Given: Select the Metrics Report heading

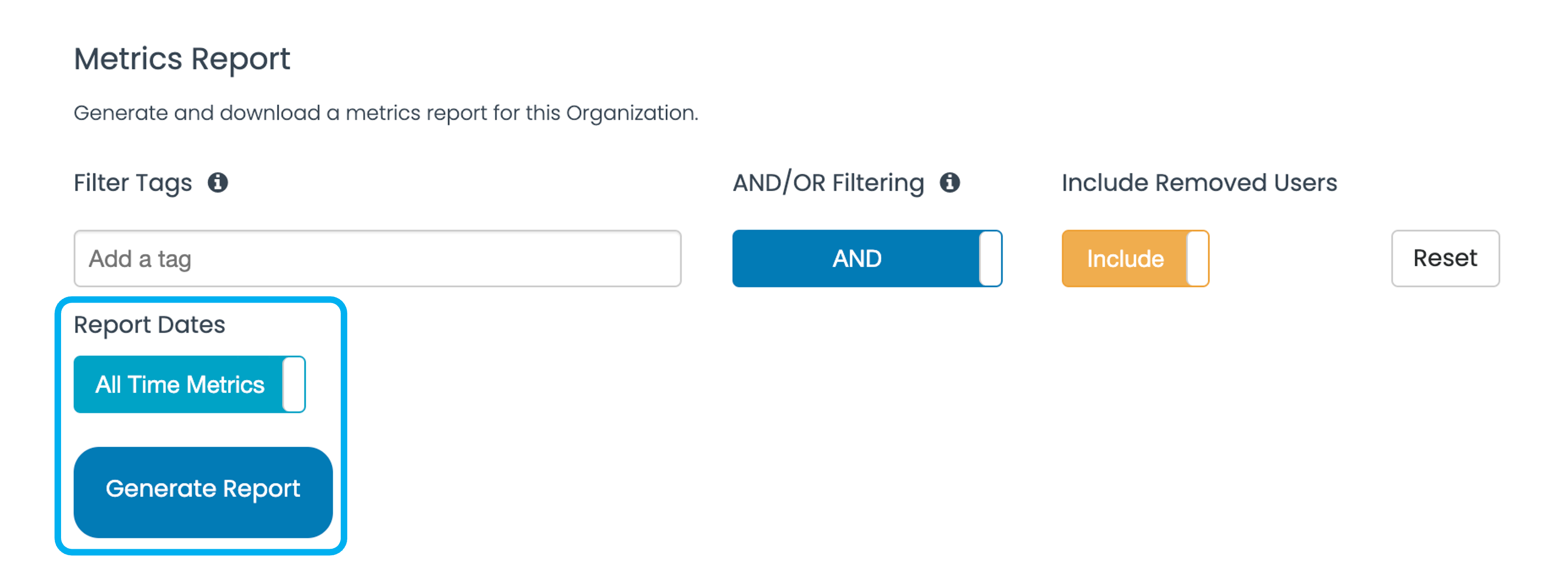Looking at the screenshot, I should [182, 60].
